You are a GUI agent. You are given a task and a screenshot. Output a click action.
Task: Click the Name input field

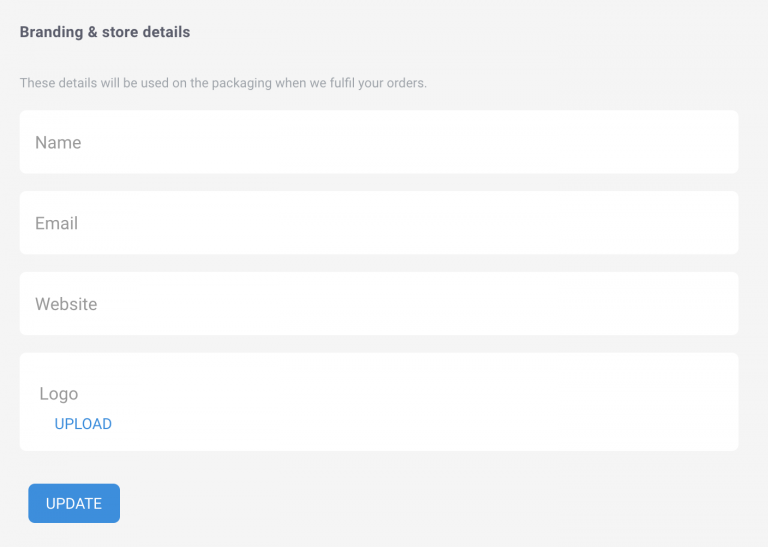pos(379,142)
